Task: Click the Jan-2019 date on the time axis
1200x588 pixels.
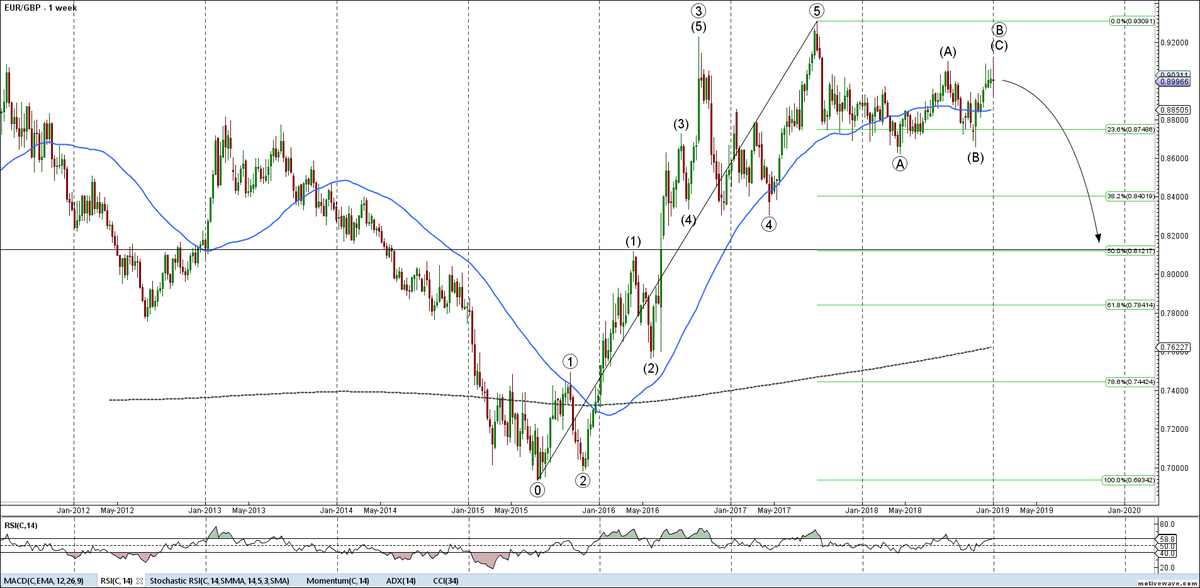Action: coord(992,509)
